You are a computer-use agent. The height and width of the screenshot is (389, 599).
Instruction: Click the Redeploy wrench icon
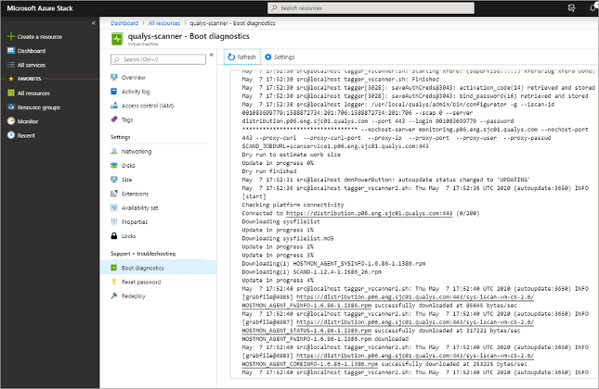pyautogui.click(x=114, y=296)
